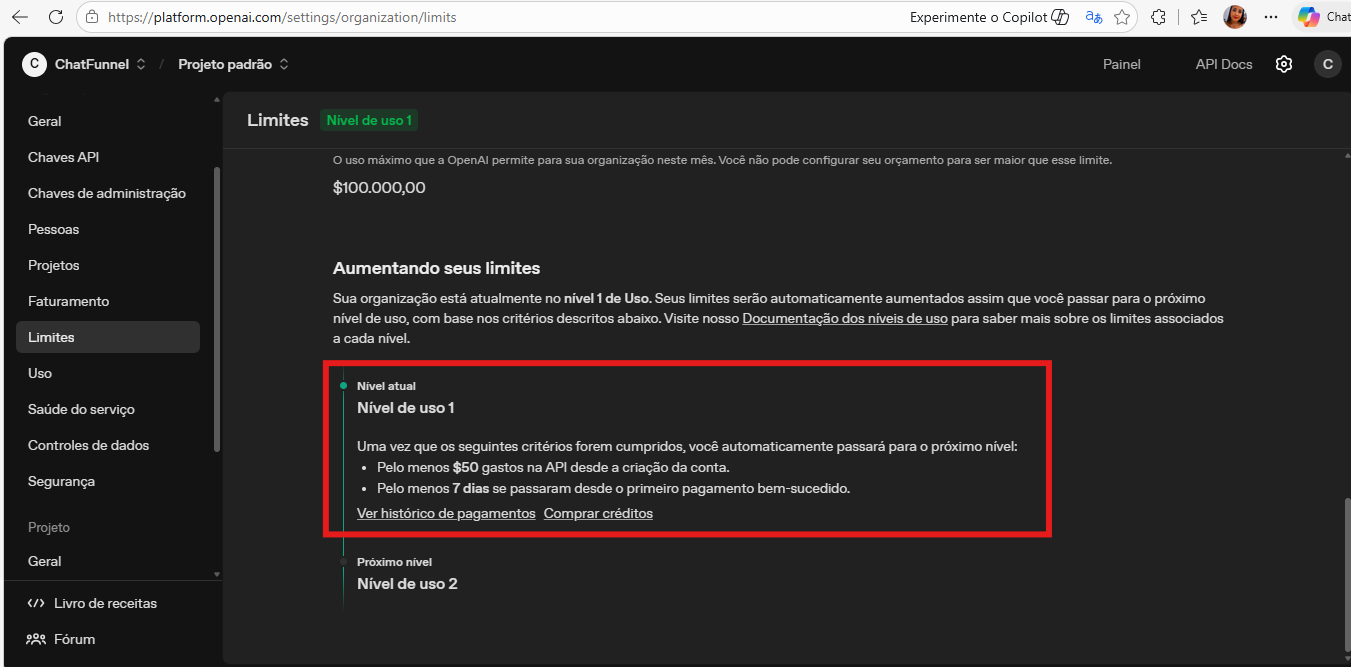Click the Nível de uso 1 green badge

[369, 120]
